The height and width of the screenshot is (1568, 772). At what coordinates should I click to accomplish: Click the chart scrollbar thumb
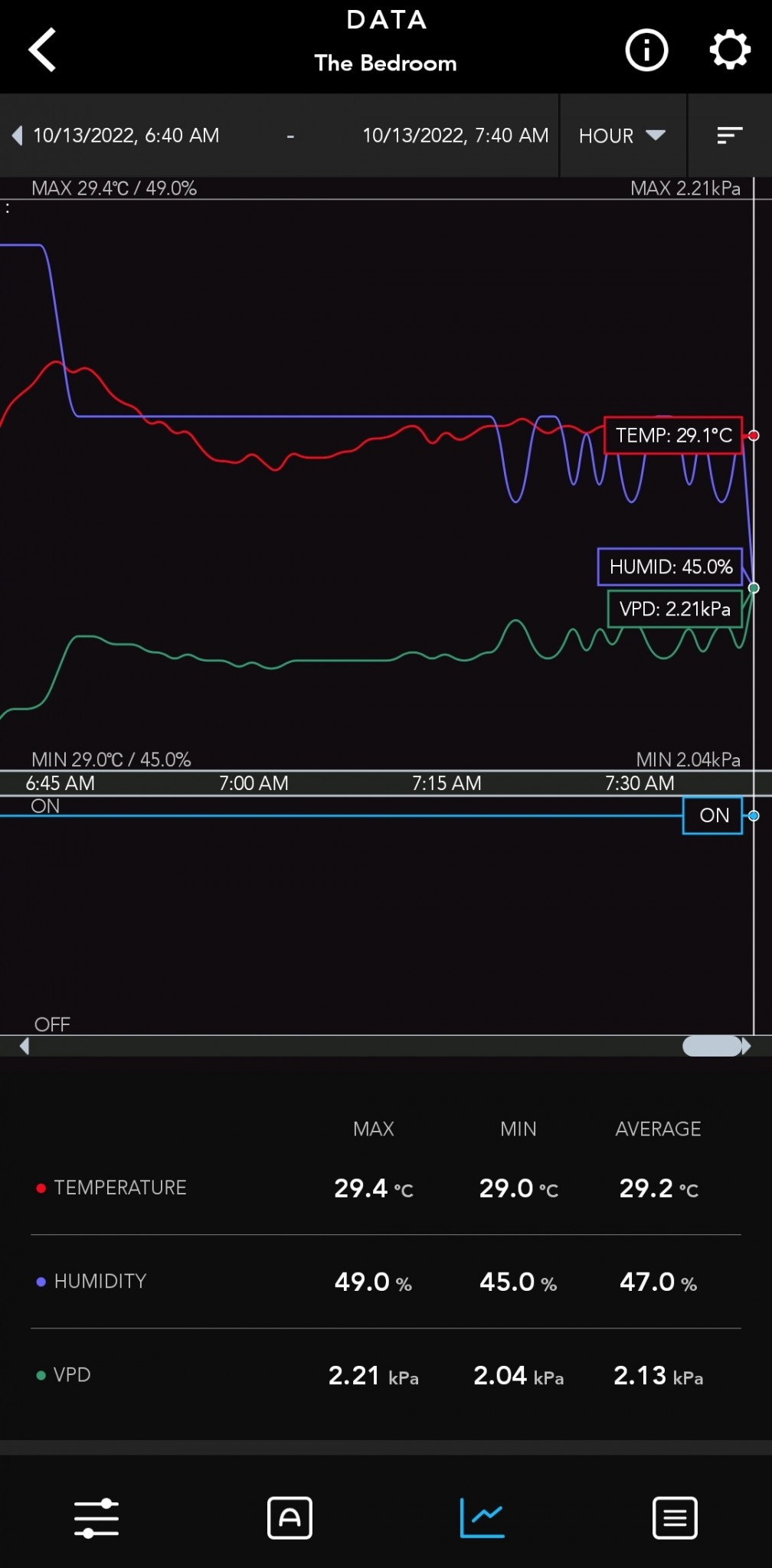712,1046
